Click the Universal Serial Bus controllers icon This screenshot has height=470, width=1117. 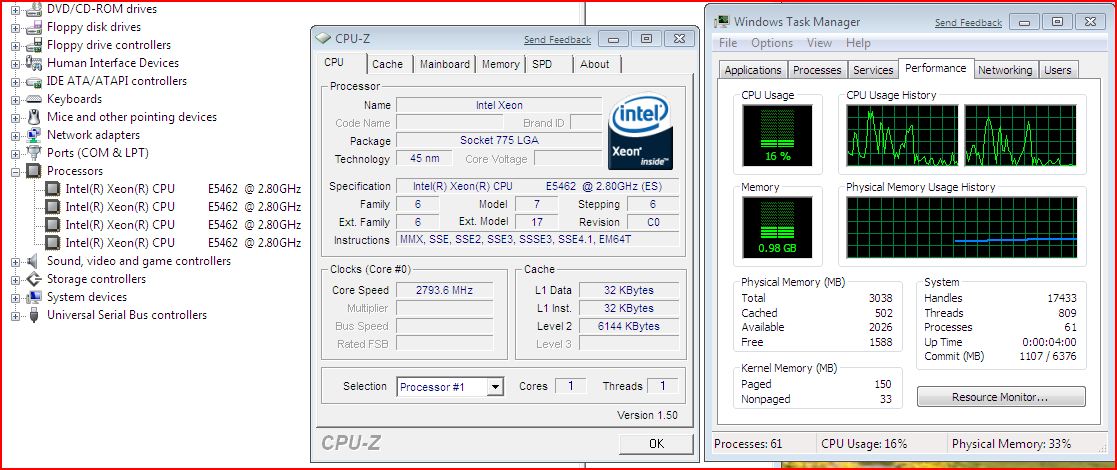[x=33, y=315]
